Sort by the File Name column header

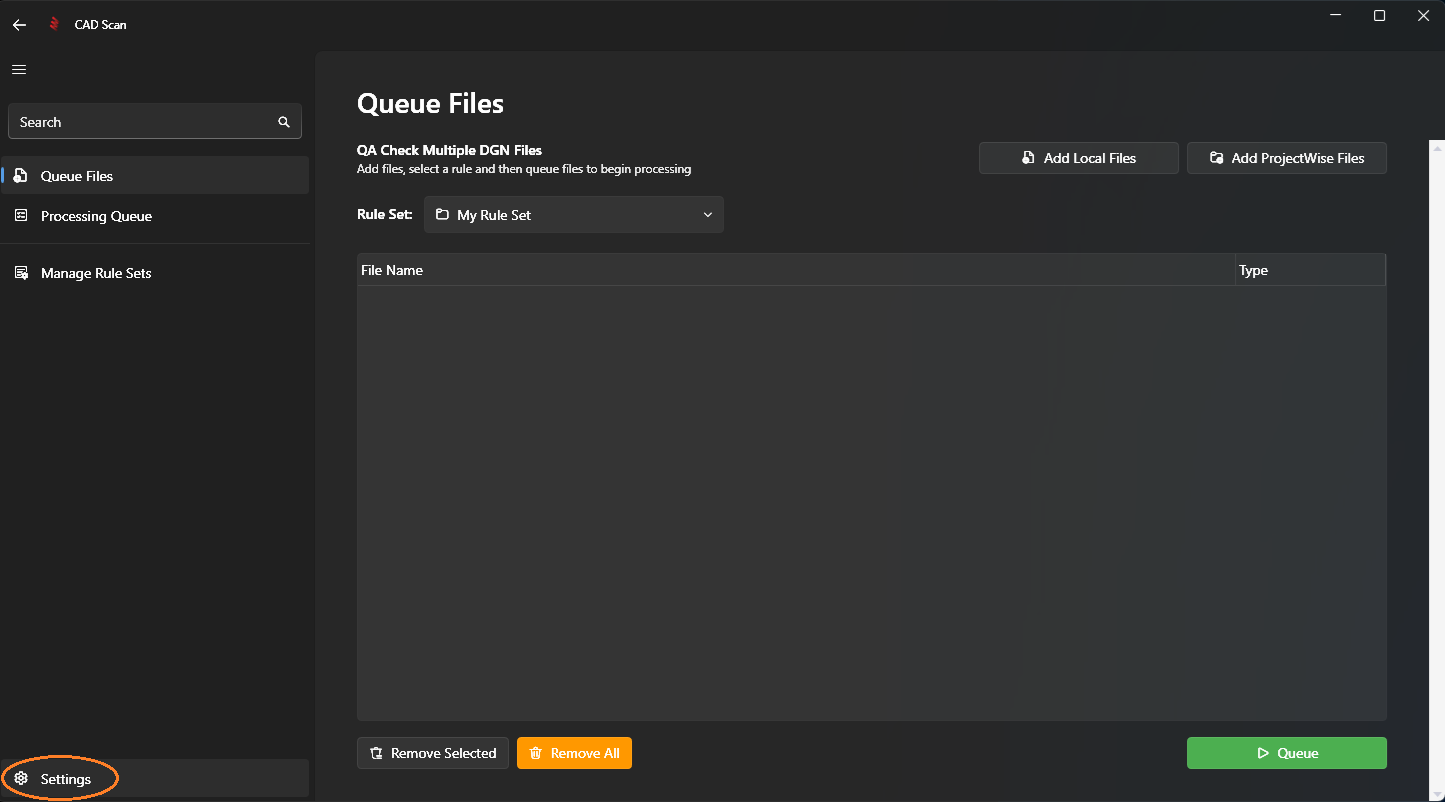392,270
